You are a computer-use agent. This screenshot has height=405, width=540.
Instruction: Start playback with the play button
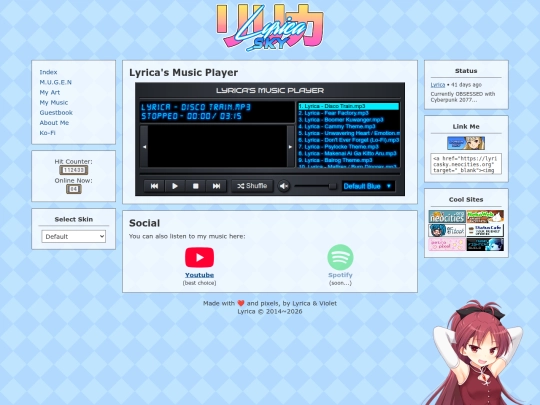(175, 186)
